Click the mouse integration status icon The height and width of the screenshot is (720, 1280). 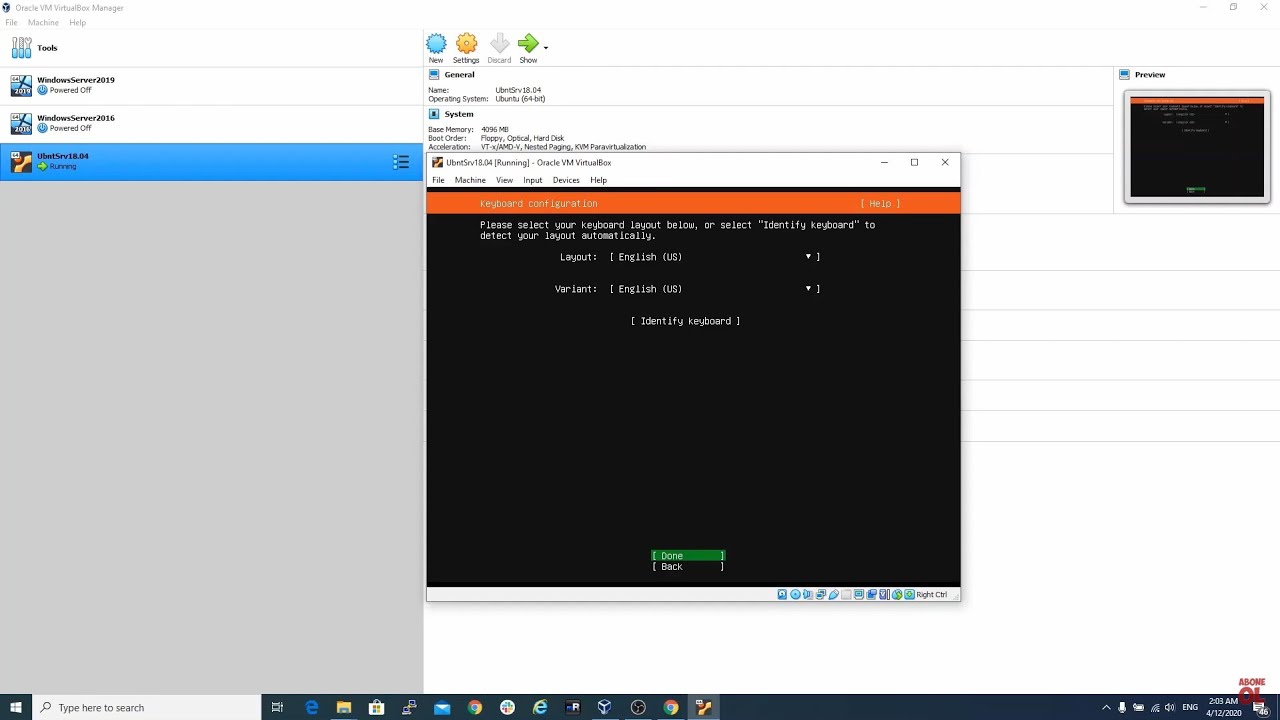point(897,594)
